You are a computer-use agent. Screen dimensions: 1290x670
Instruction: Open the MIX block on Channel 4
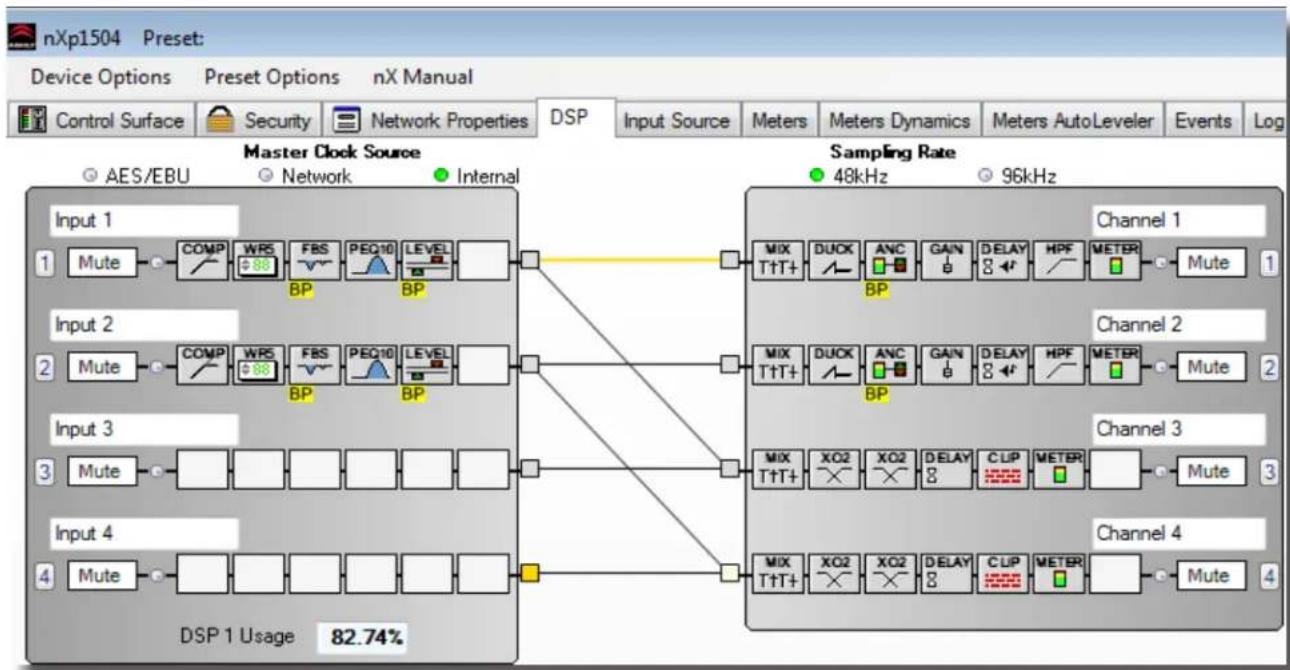pyautogui.click(x=778, y=575)
